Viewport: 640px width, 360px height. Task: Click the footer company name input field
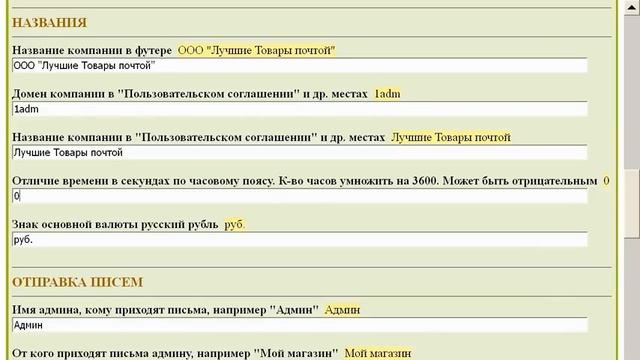(x=300, y=65)
